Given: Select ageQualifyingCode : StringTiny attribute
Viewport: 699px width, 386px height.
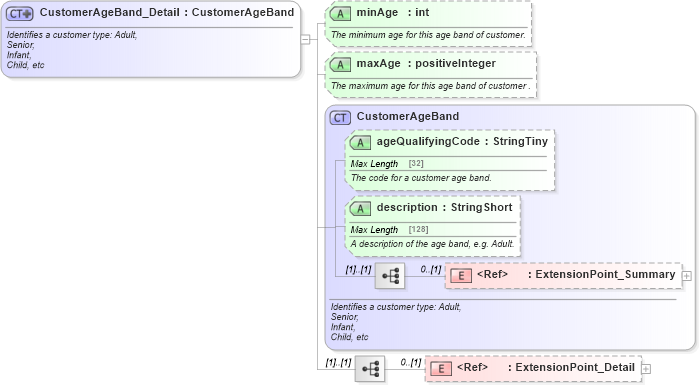Looking at the screenshot, I should click(x=462, y=141).
